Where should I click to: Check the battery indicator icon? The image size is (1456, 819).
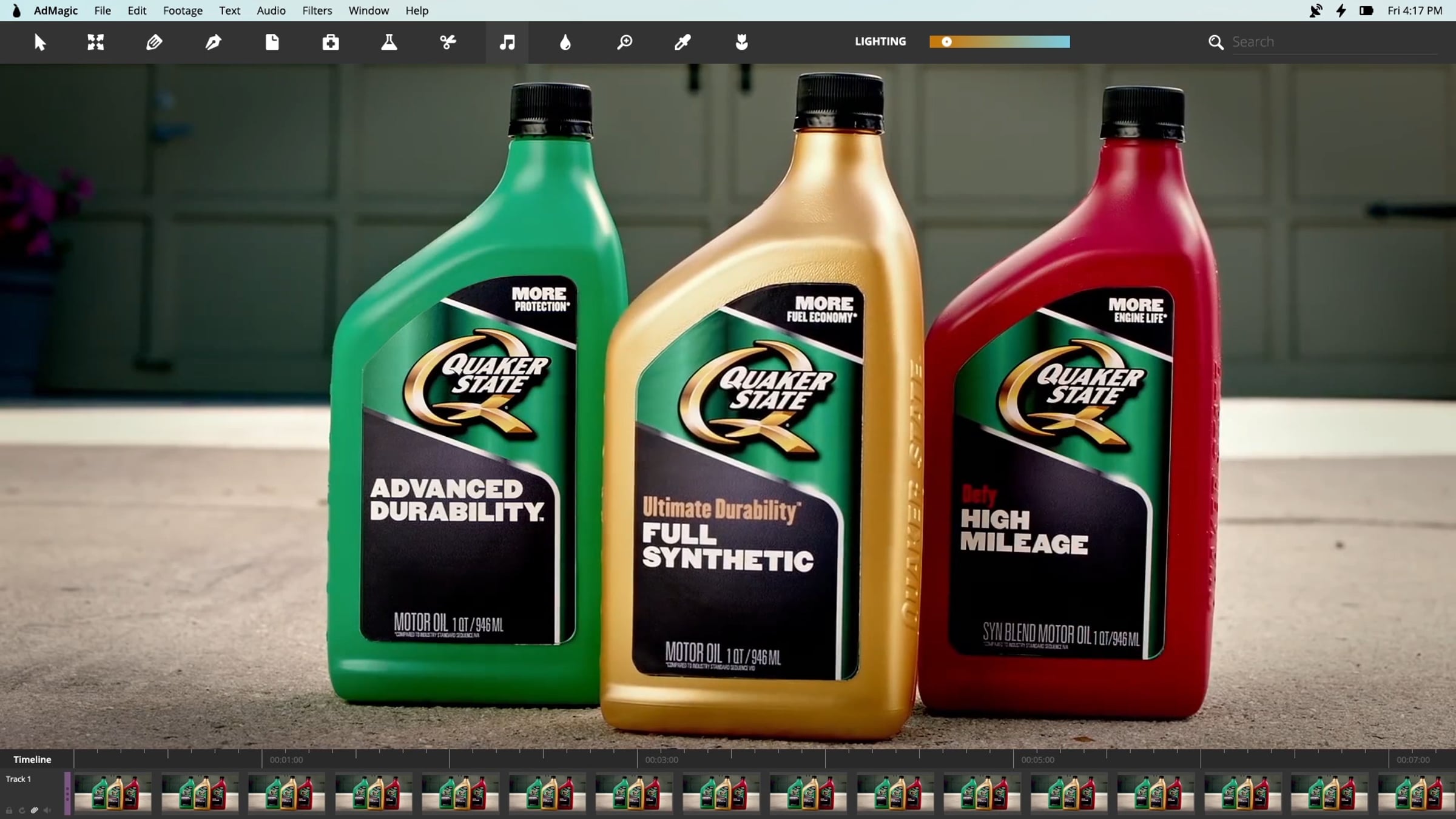point(1366,10)
